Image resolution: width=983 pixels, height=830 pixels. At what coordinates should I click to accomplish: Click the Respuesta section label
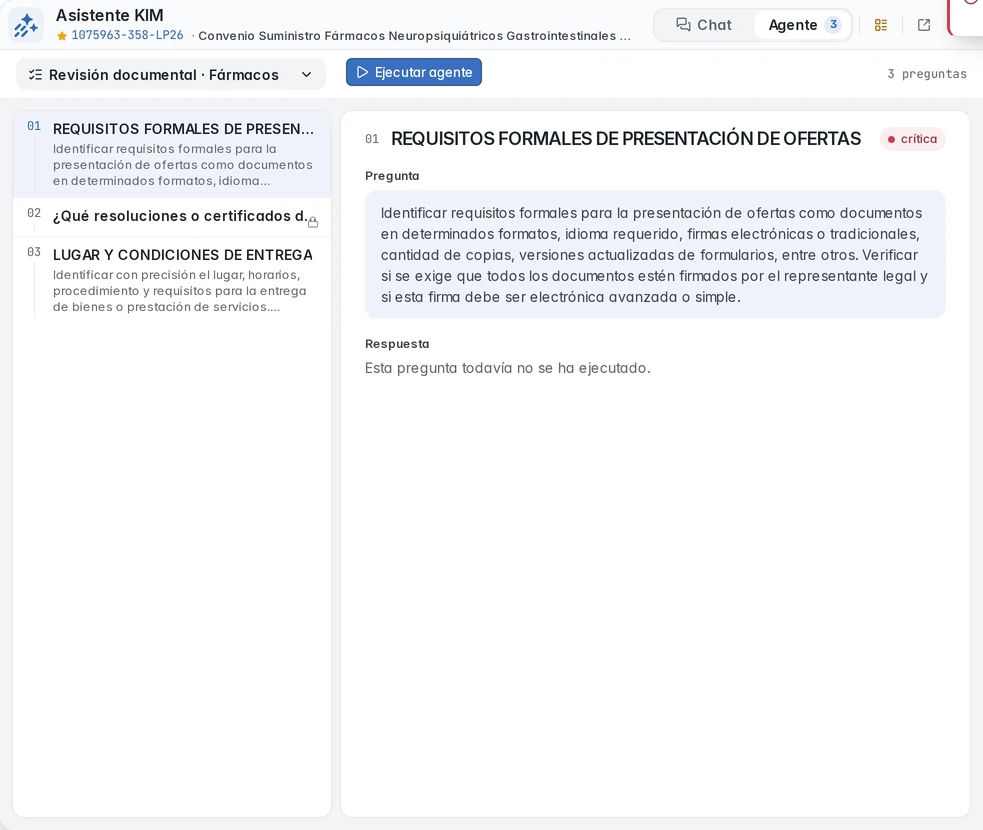(x=397, y=344)
